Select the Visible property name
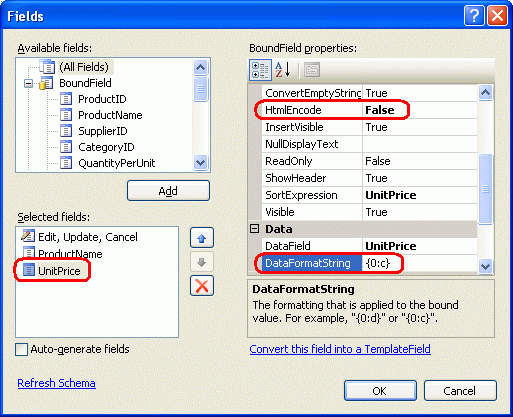Image resolution: width=513 pixels, height=417 pixels. [280, 212]
